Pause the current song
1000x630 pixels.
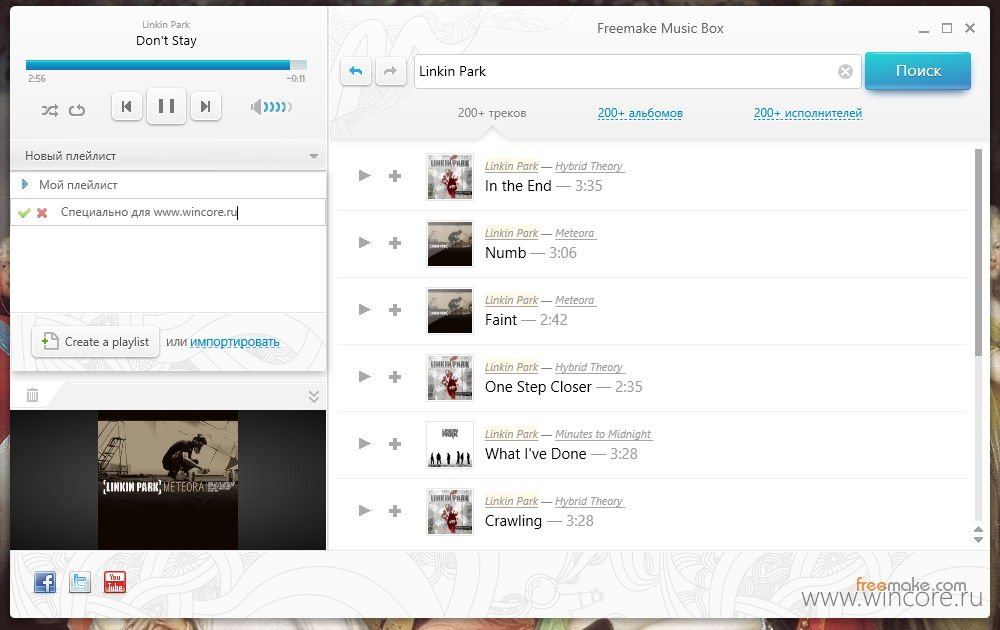[x=166, y=106]
